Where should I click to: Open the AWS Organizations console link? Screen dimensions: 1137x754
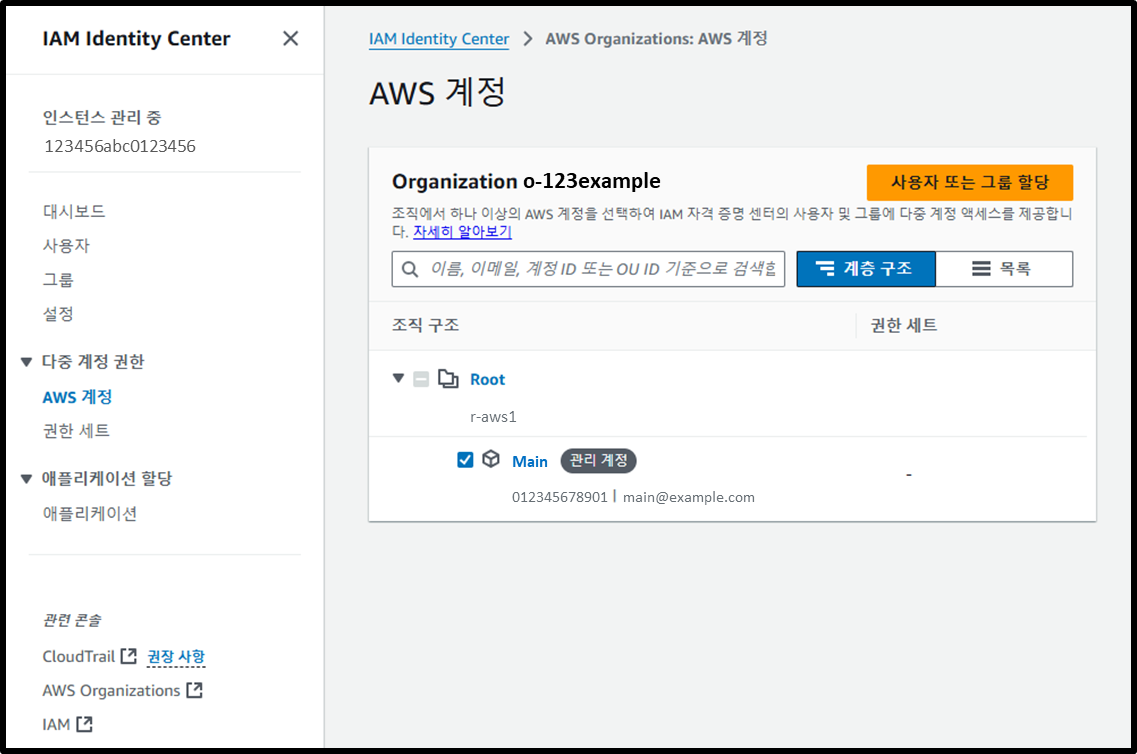111,690
